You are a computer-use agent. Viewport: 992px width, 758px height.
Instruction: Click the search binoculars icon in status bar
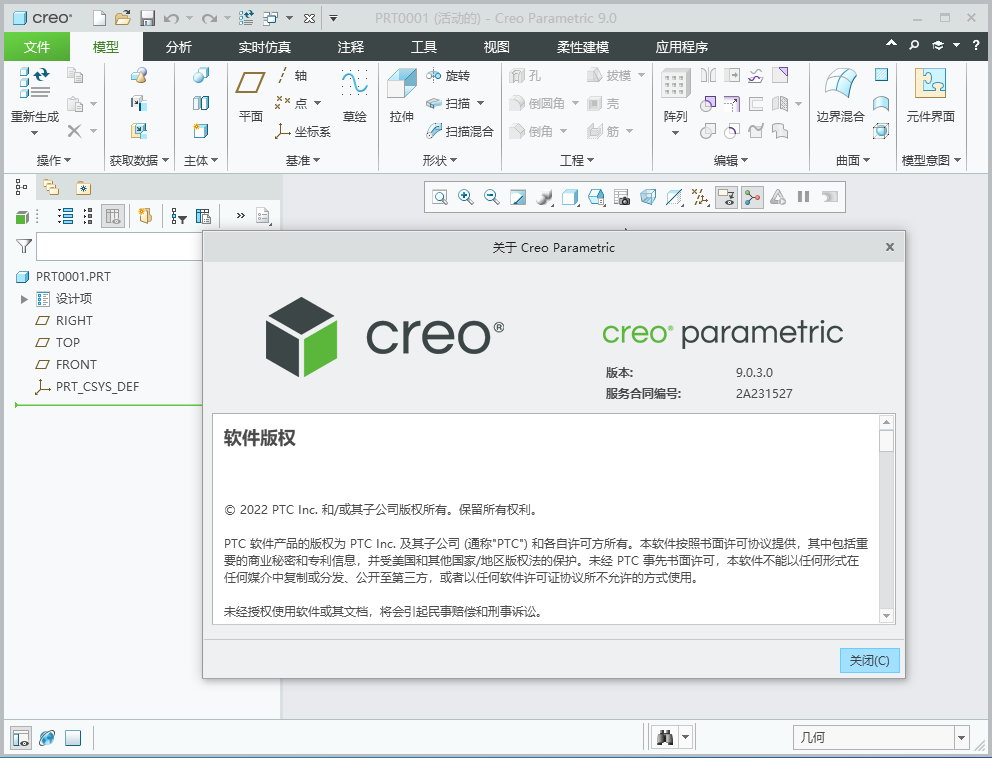click(x=664, y=737)
